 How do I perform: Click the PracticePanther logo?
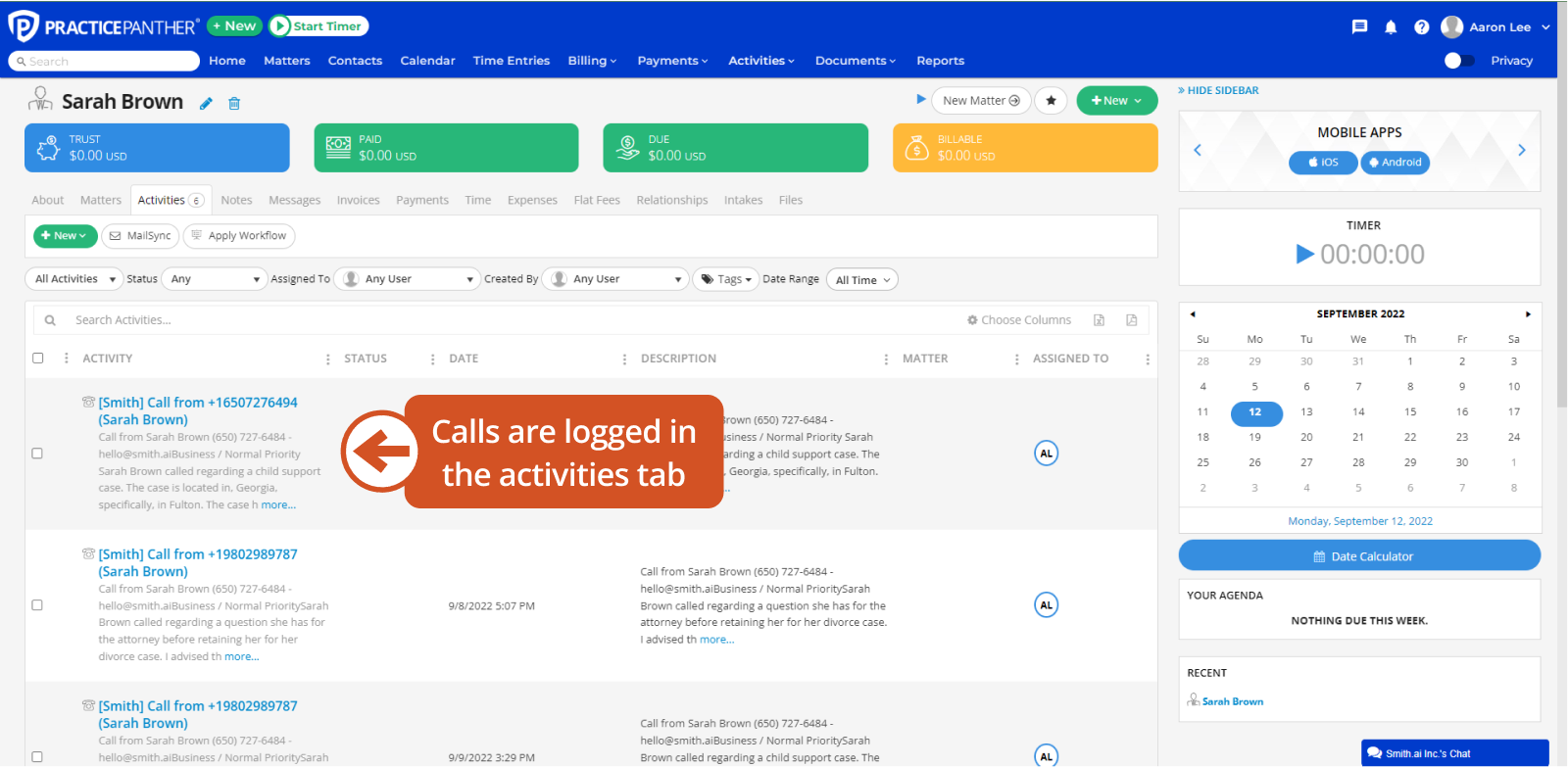pyautogui.click(x=103, y=26)
